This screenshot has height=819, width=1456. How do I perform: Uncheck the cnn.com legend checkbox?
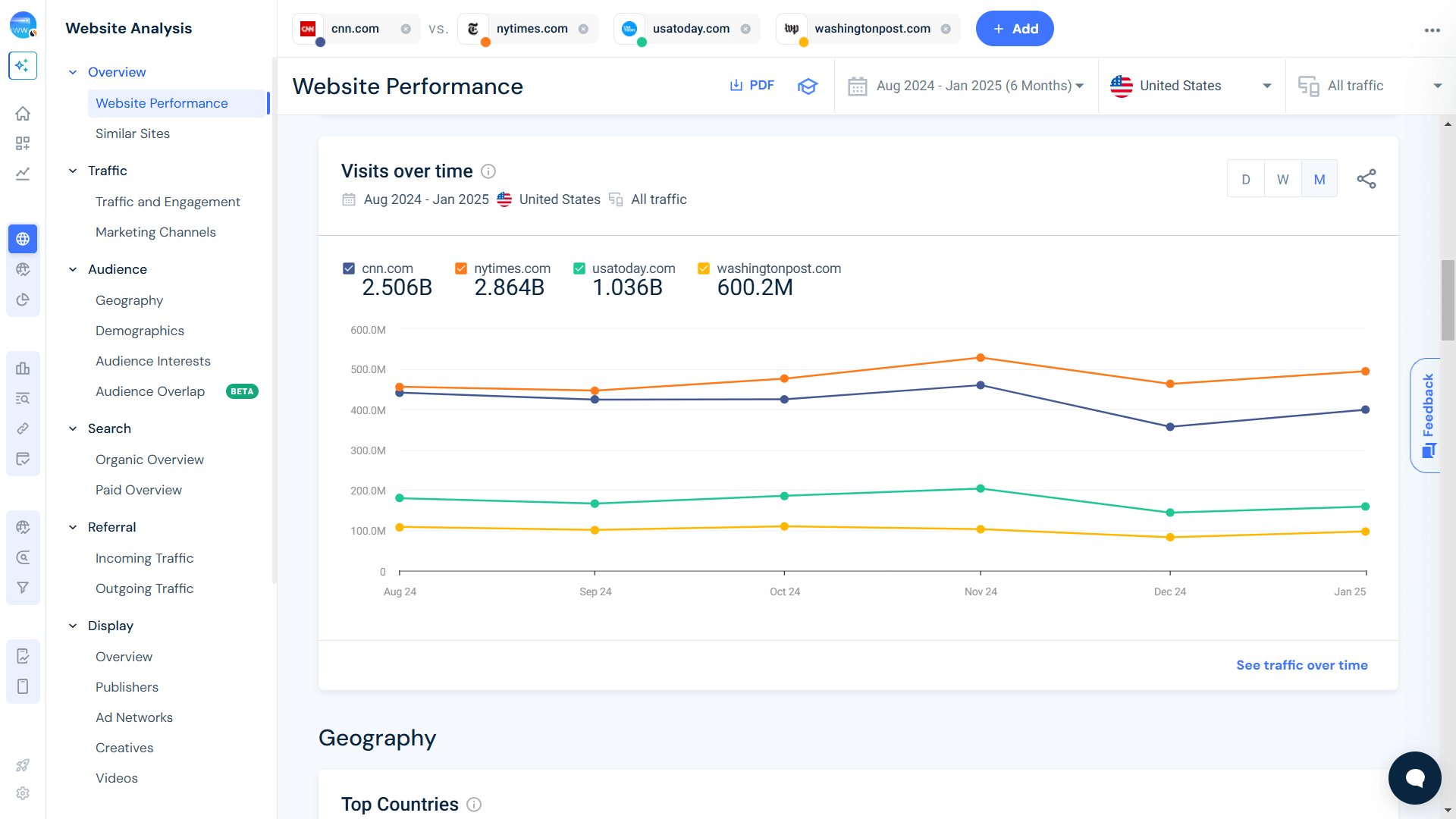pos(349,268)
